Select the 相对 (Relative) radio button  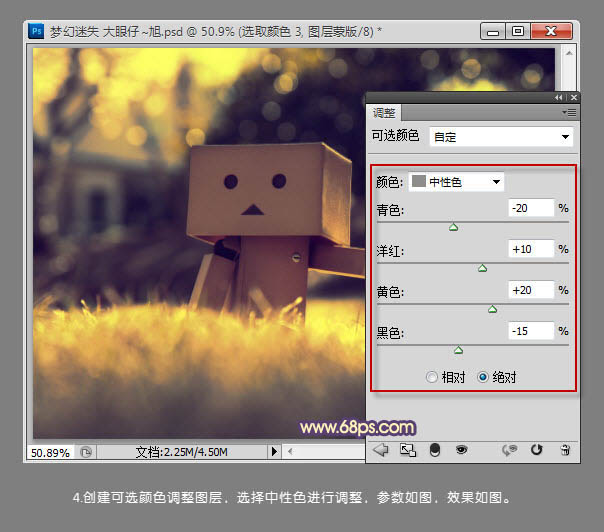click(432, 377)
